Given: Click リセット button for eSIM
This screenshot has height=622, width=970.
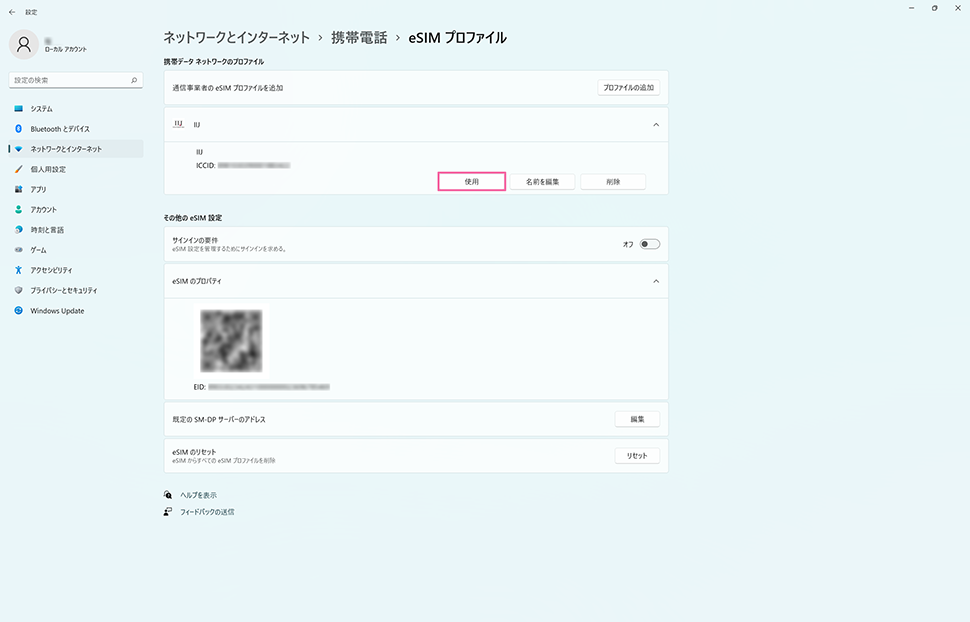Looking at the screenshot, I should click(636, 456).
